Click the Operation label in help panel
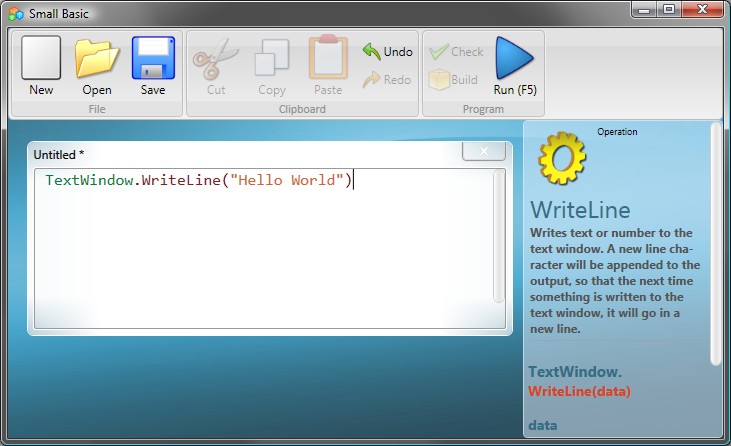The height and width of the screenshot is (446, 731). (617, 132)
